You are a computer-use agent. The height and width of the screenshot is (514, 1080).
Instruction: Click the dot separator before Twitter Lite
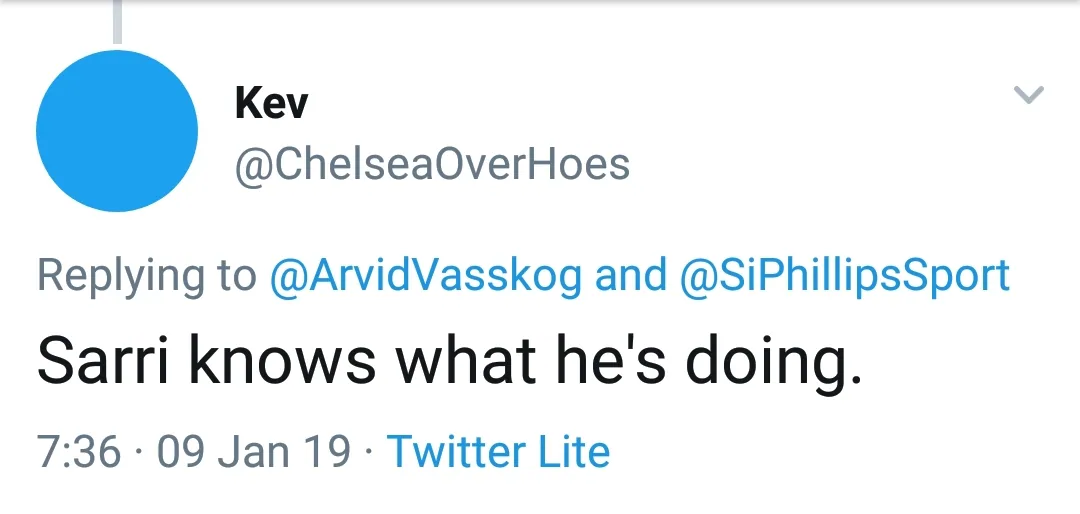(369, 452)
